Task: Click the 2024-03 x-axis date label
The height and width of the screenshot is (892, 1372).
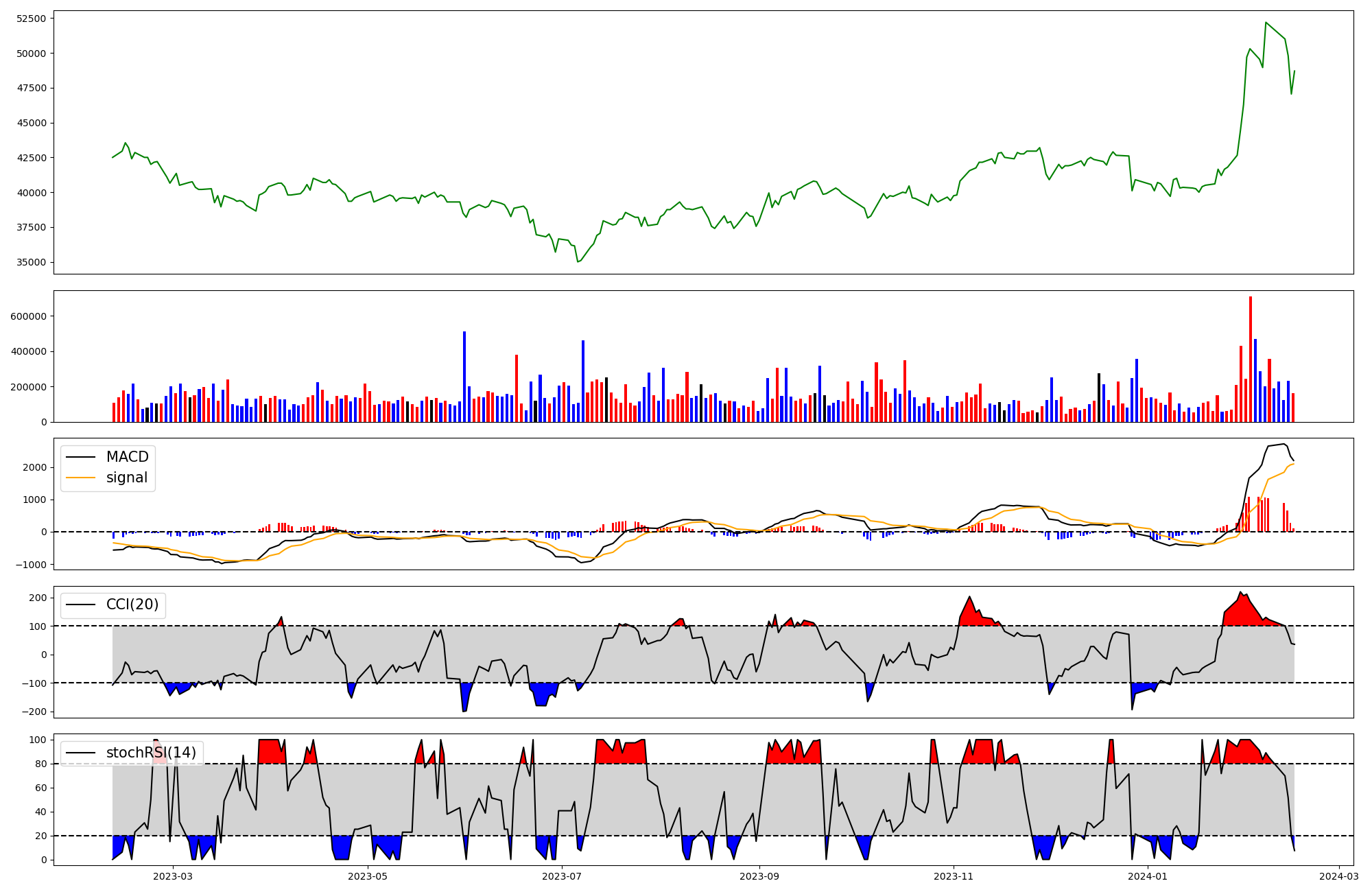Action: click(1339, 876)
